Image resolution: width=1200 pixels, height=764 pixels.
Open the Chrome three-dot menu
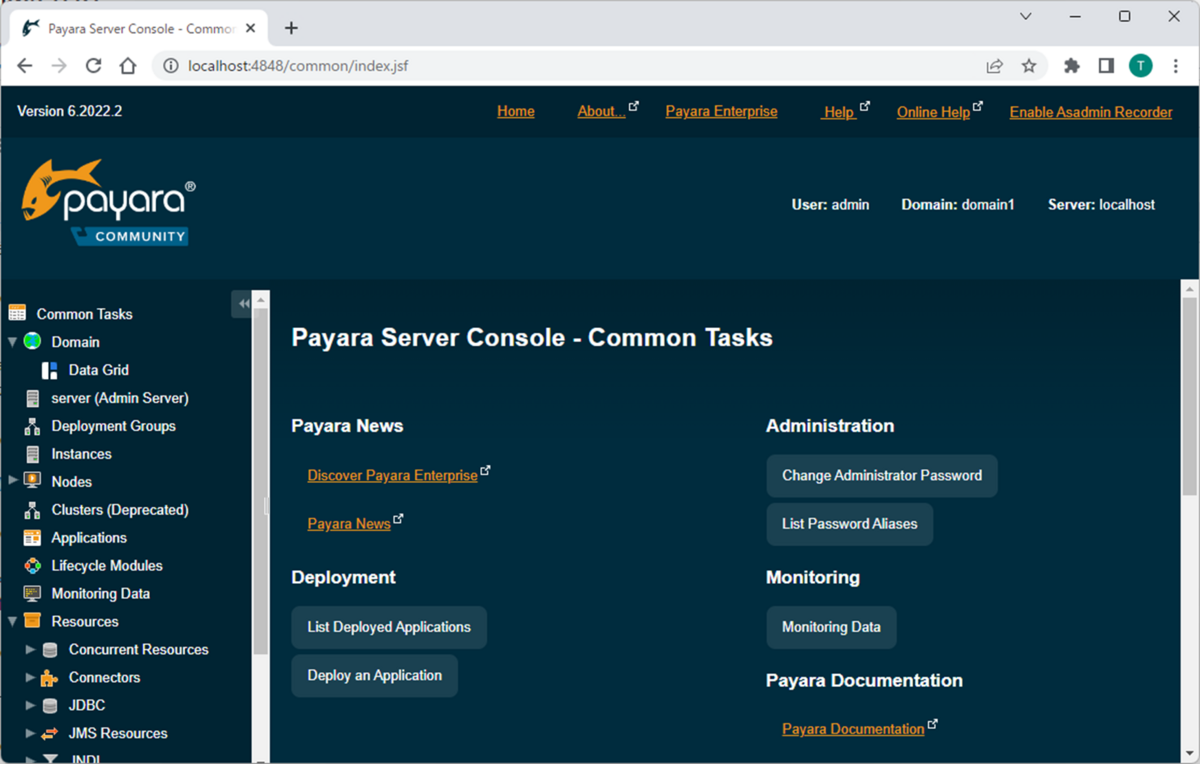click(x=1176, y=66)
